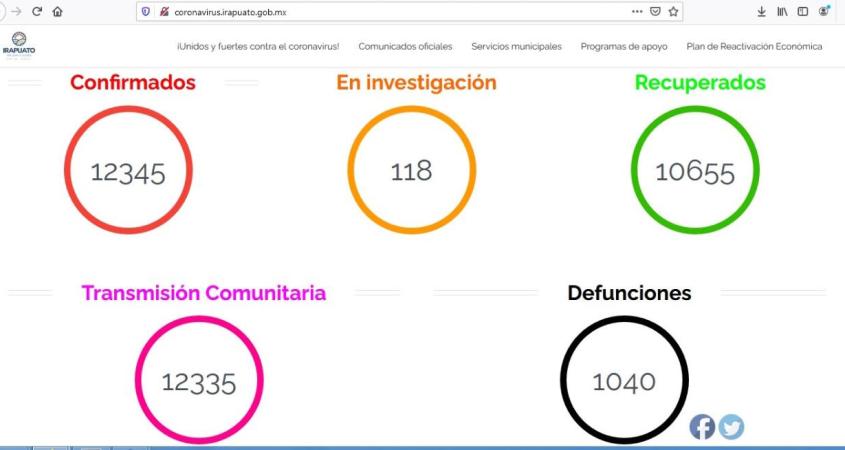This screenshot has width=845, height=450.
Task: Open Comunicados oficiales menu item
Action: [405, 47]
